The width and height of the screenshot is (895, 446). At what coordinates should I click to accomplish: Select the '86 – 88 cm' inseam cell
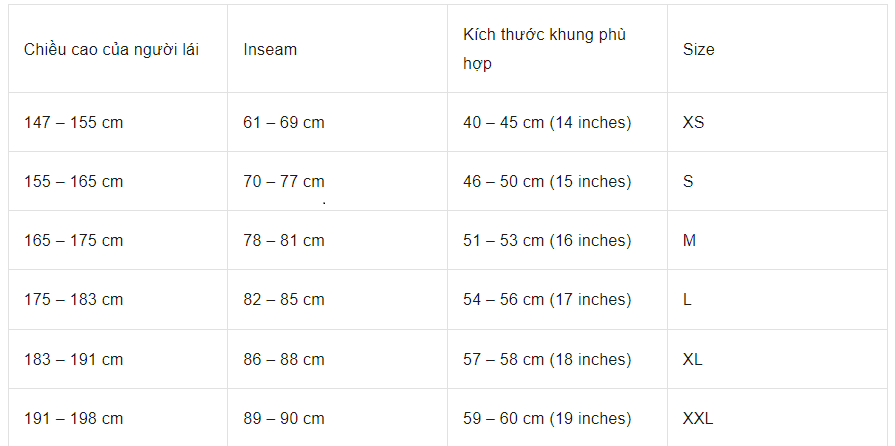pos(284,359)
